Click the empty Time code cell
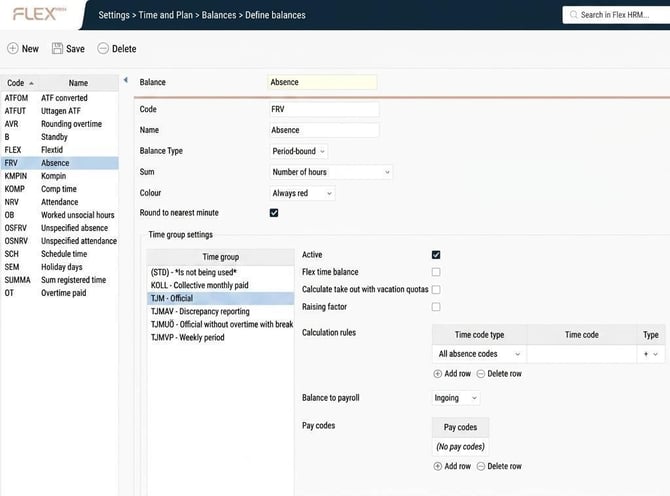670x496 pixels. [582, 354]
